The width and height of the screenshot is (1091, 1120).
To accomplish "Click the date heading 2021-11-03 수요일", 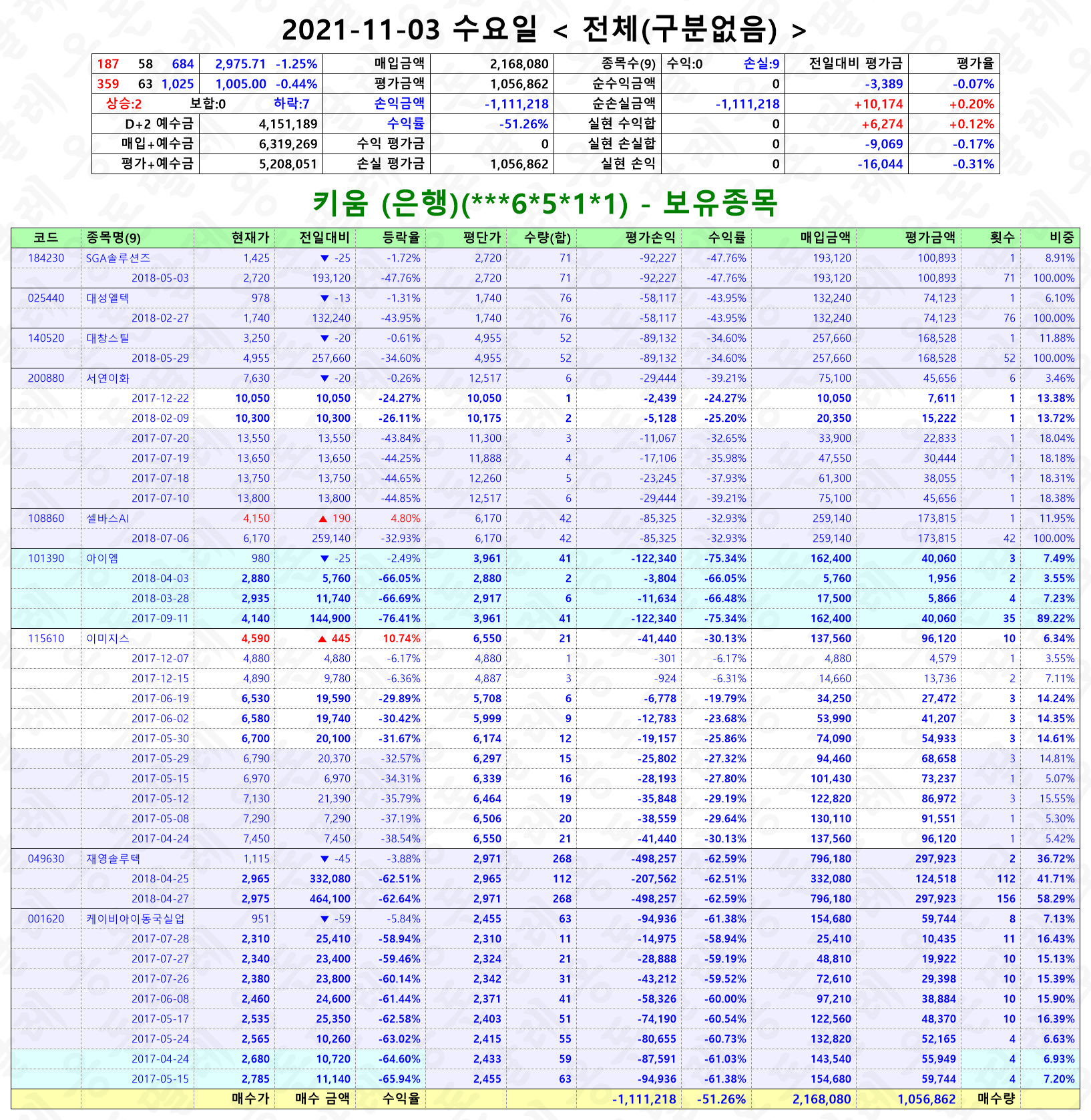I will tap(409, 30).
